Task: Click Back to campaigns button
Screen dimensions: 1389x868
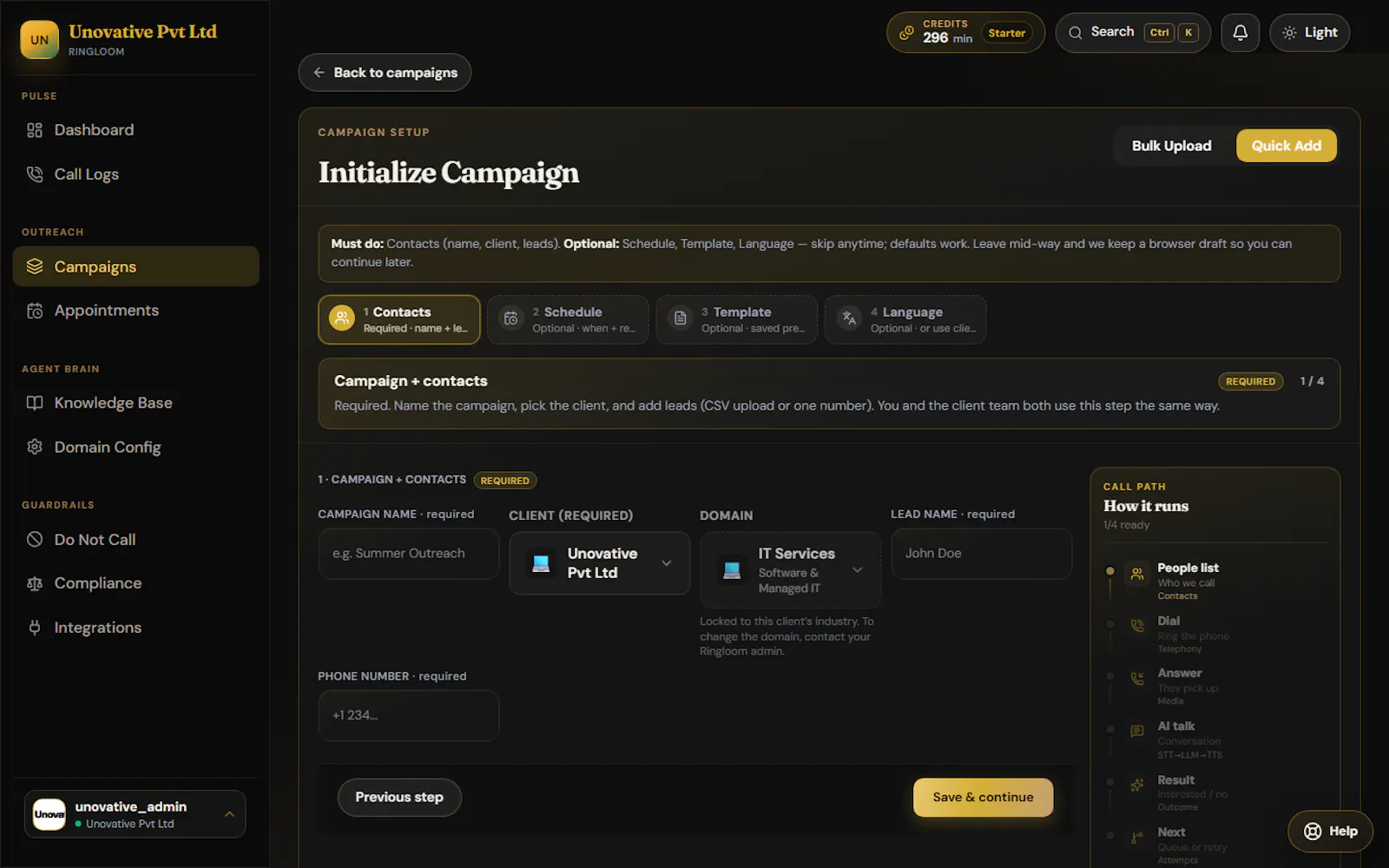Action: click(x=385, y=73)
